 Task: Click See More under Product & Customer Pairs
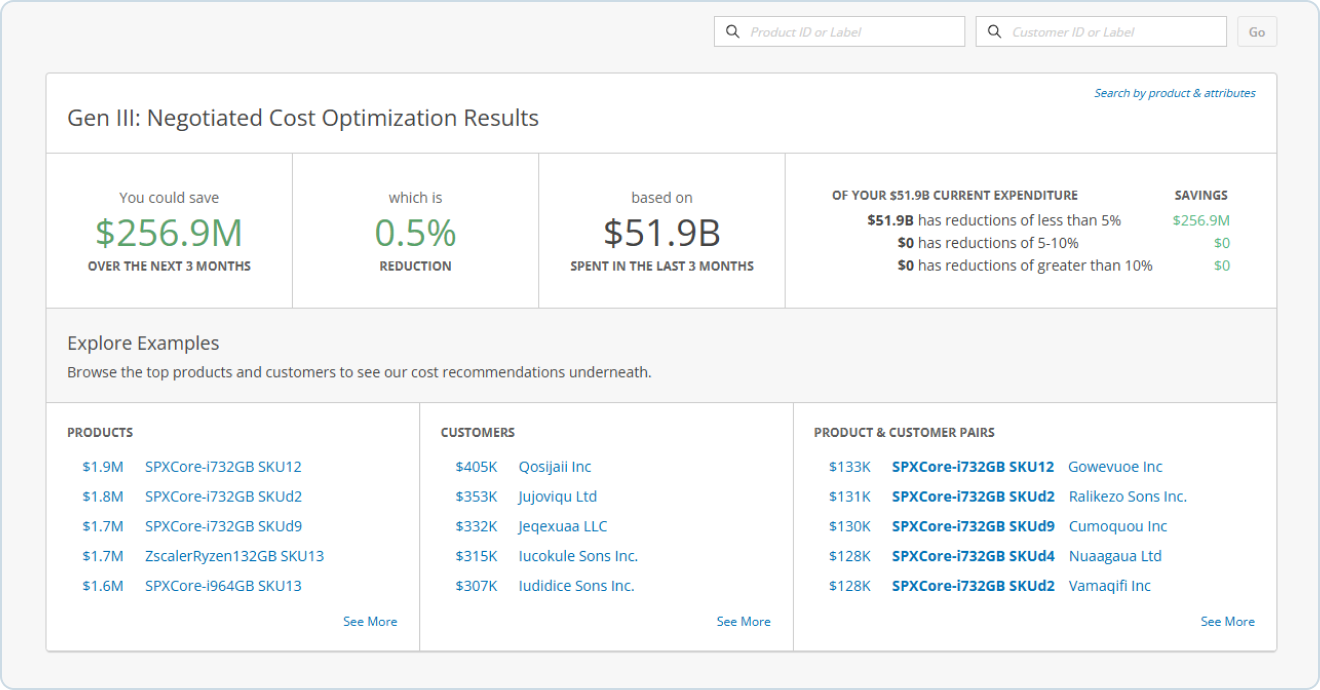click(1227, 622)
